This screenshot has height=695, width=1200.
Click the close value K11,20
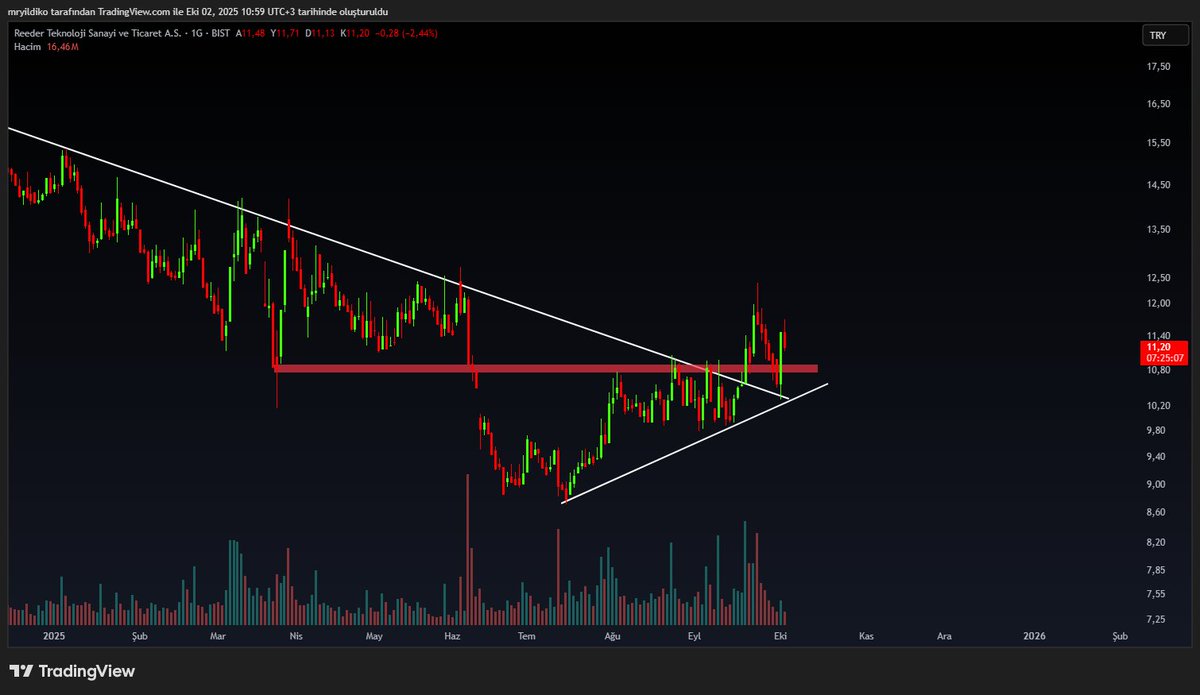(x=354, y=33)
